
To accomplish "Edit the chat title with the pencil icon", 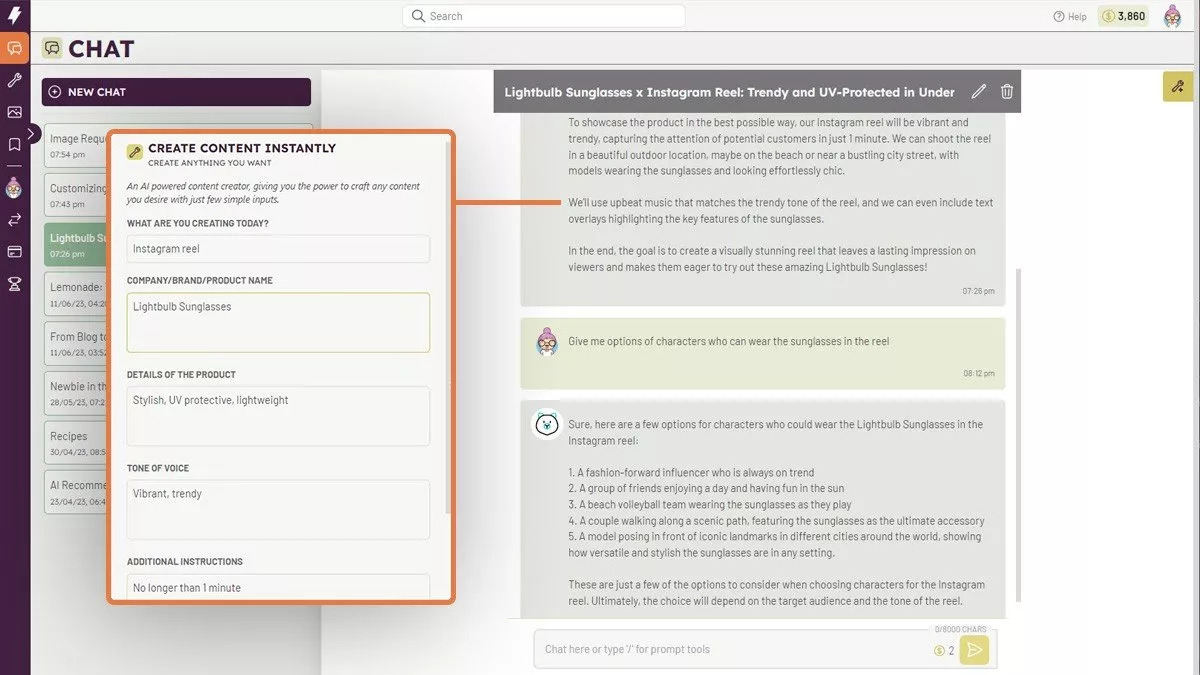I will (978, 92).
